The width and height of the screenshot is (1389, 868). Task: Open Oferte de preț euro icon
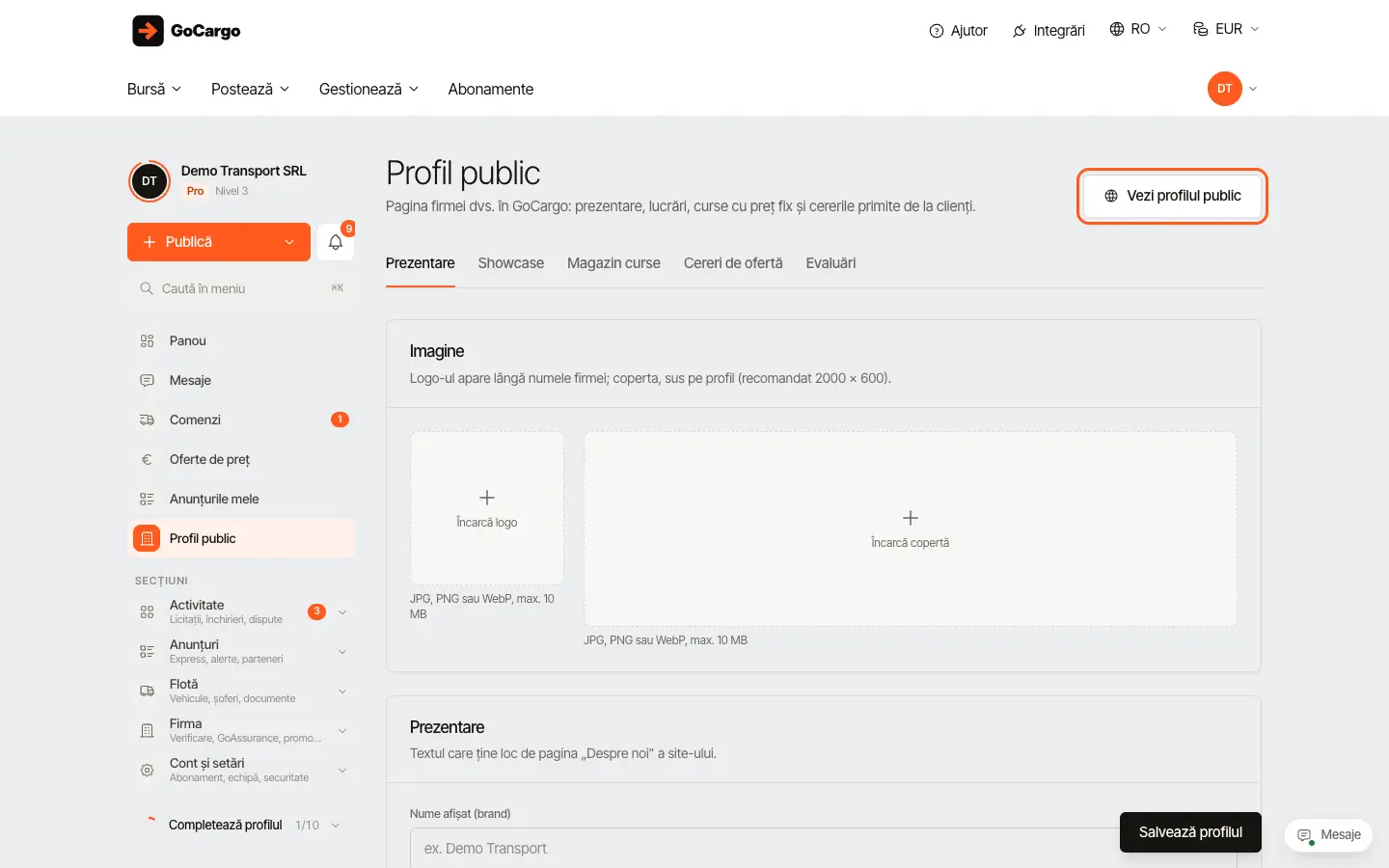coord(147,459)
